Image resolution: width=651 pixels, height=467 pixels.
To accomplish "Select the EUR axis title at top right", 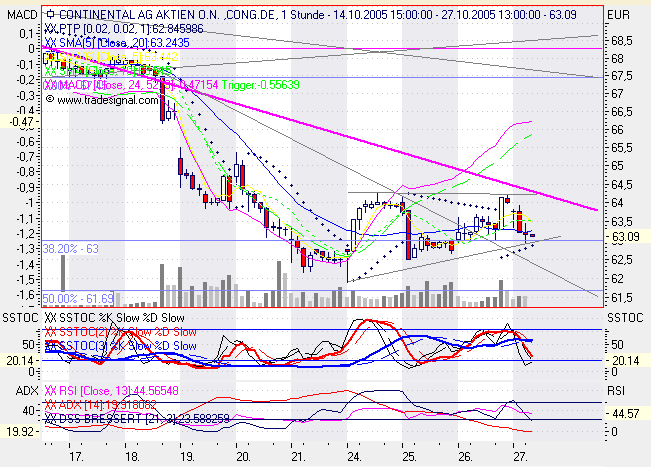I will click(x=618, y=15).
